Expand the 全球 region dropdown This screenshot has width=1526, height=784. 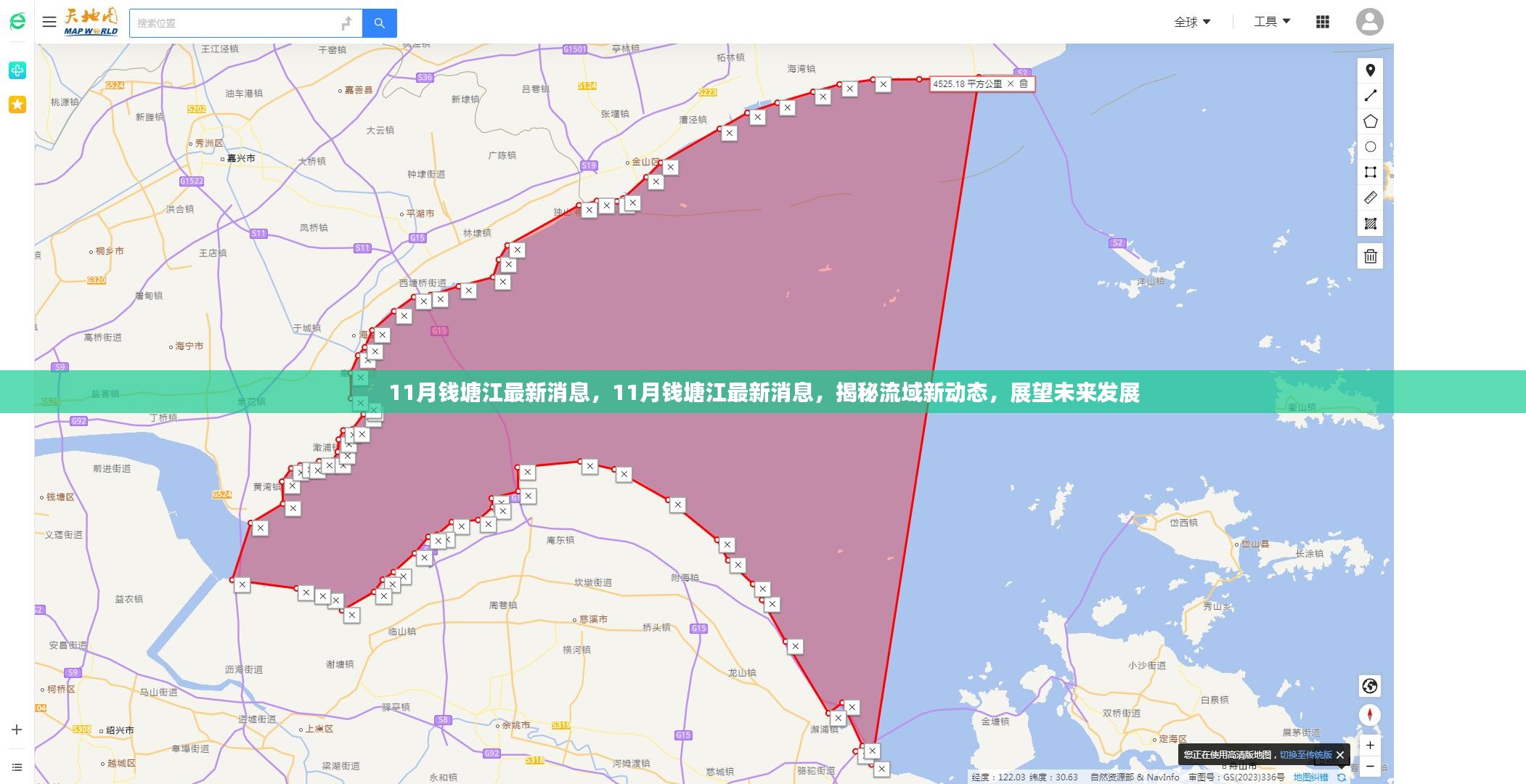(x=1192, y=22)
